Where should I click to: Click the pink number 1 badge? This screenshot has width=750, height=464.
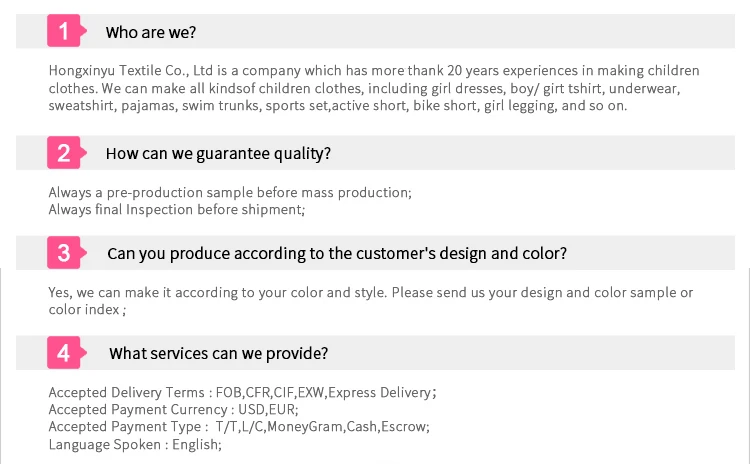[66, 31]
